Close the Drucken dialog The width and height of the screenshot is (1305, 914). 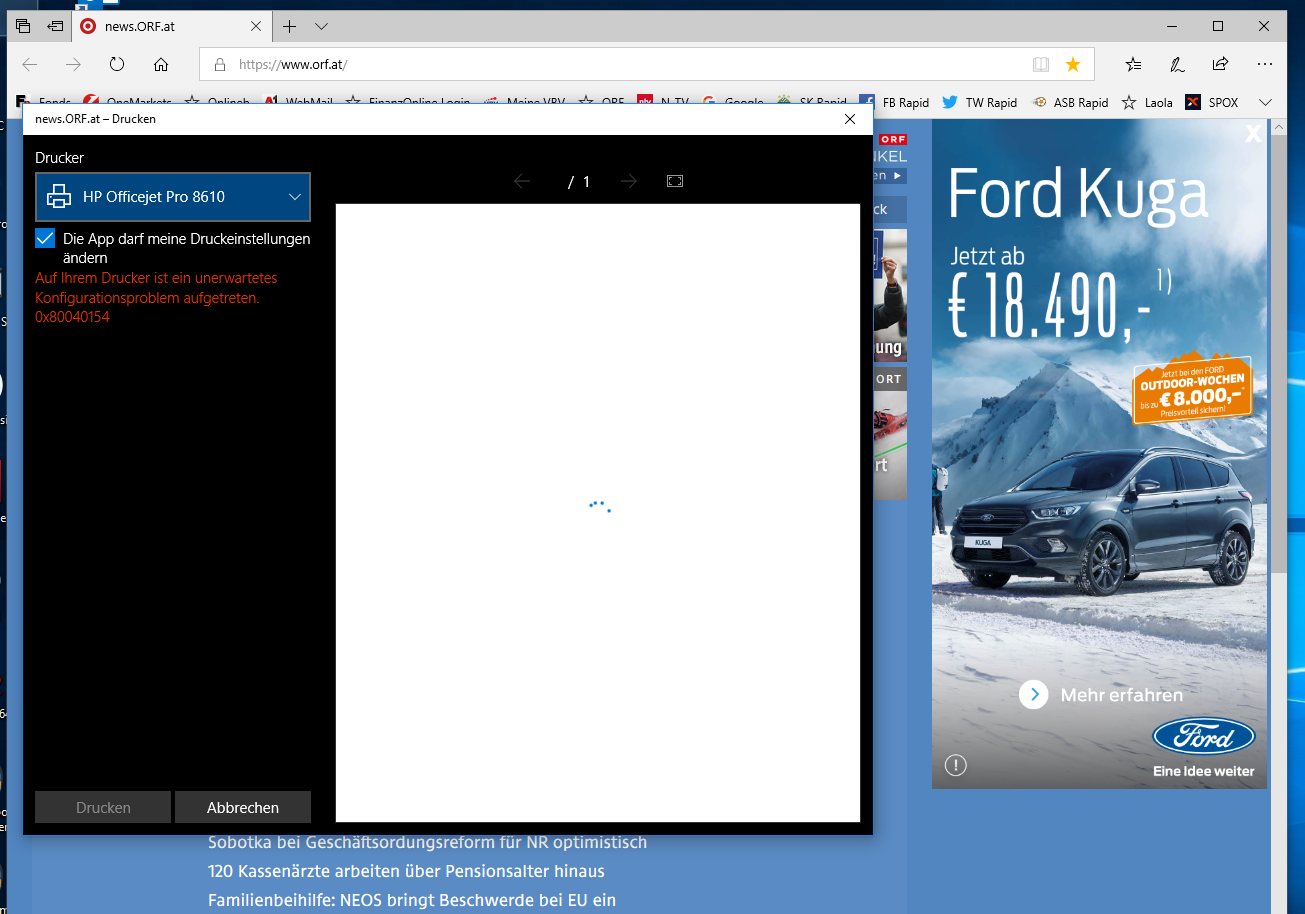coord(850,119)
